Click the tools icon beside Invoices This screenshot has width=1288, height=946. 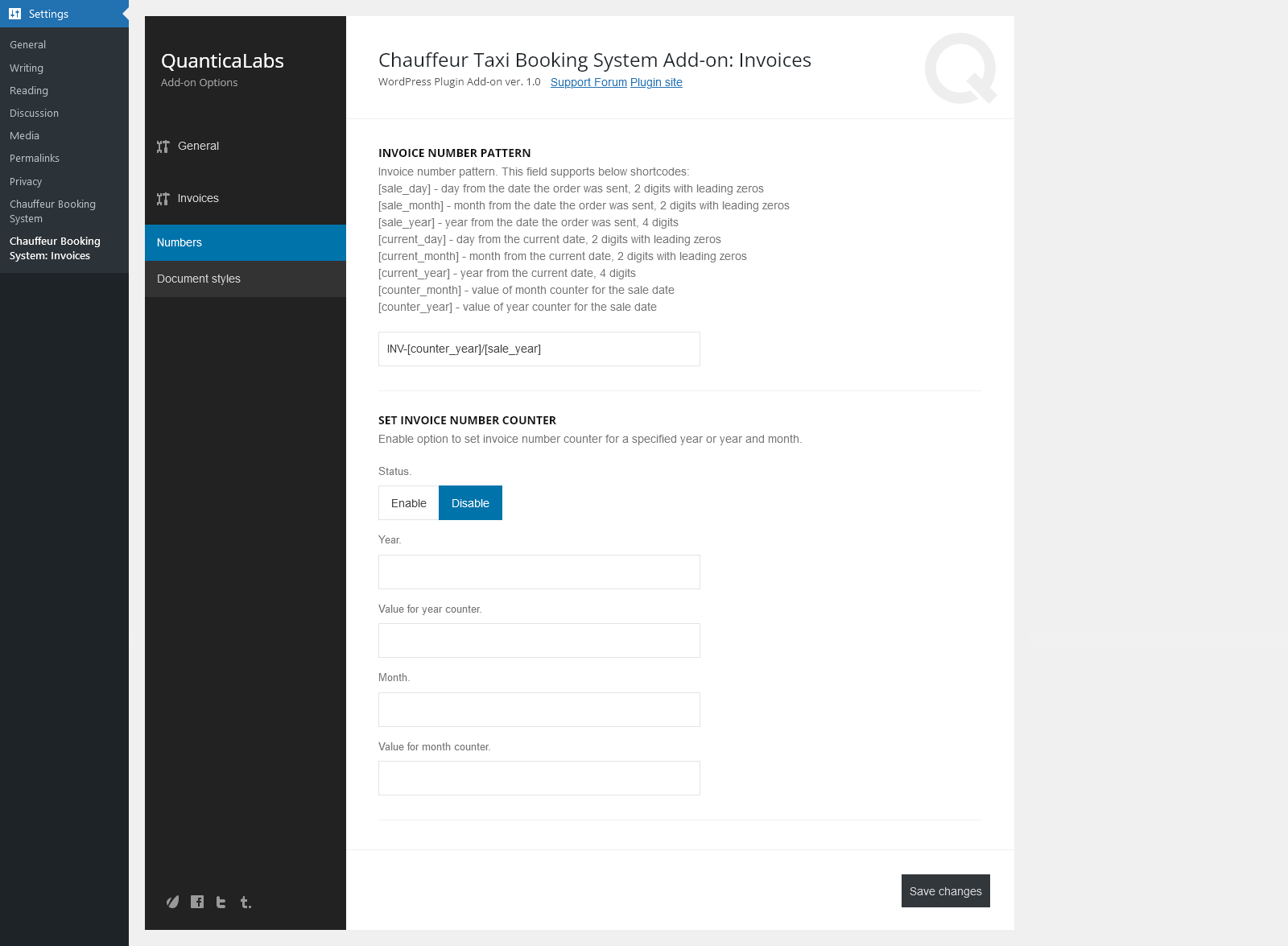(x=163, y=198)
